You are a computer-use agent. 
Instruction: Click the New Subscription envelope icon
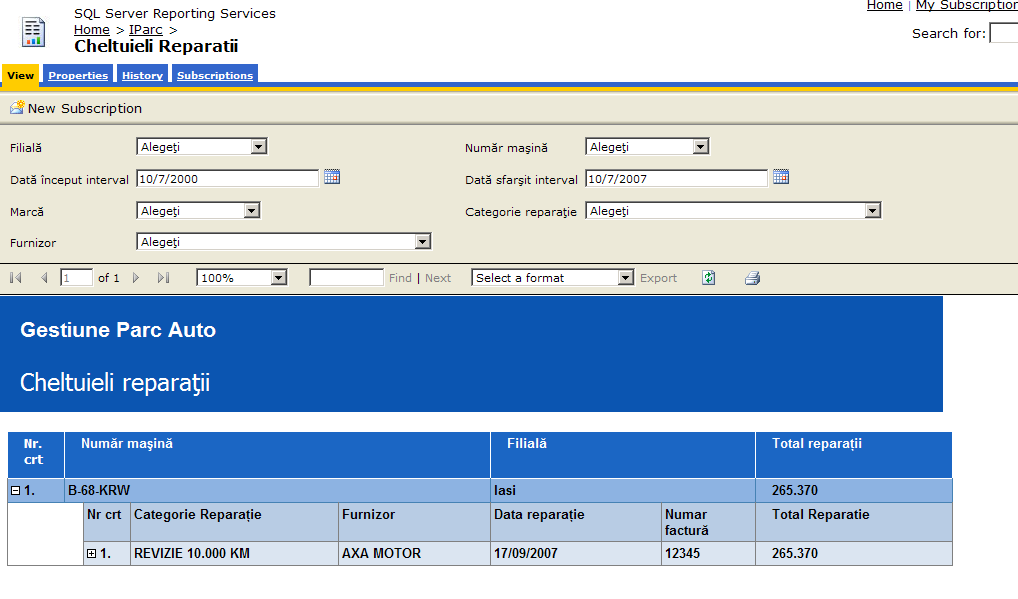pos(17,108)
